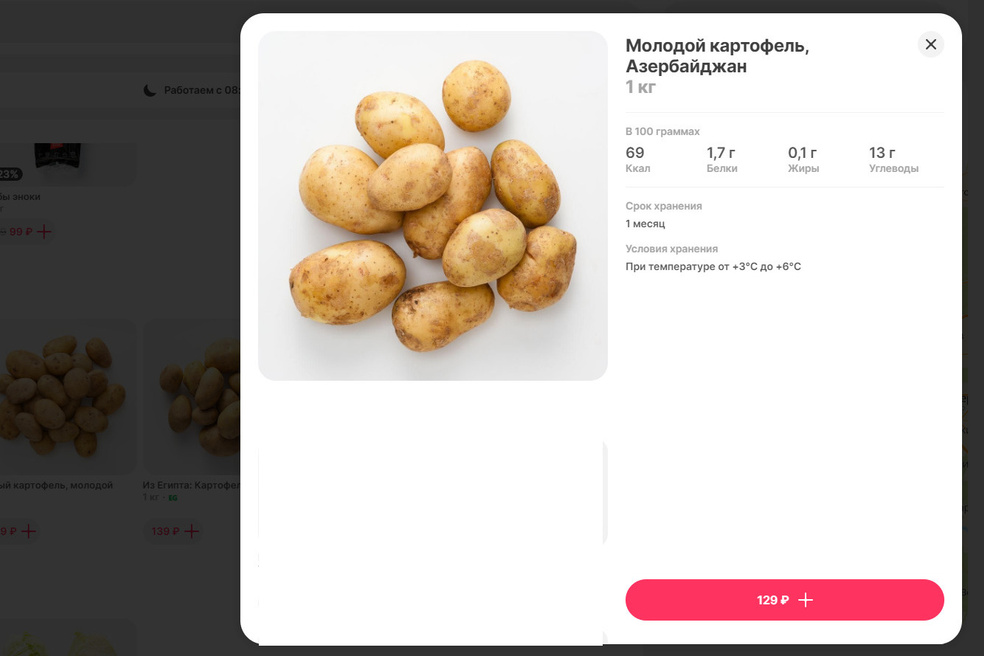
Task: Click the 69 Ккал calorie value
Action: (x=635, y=153)
